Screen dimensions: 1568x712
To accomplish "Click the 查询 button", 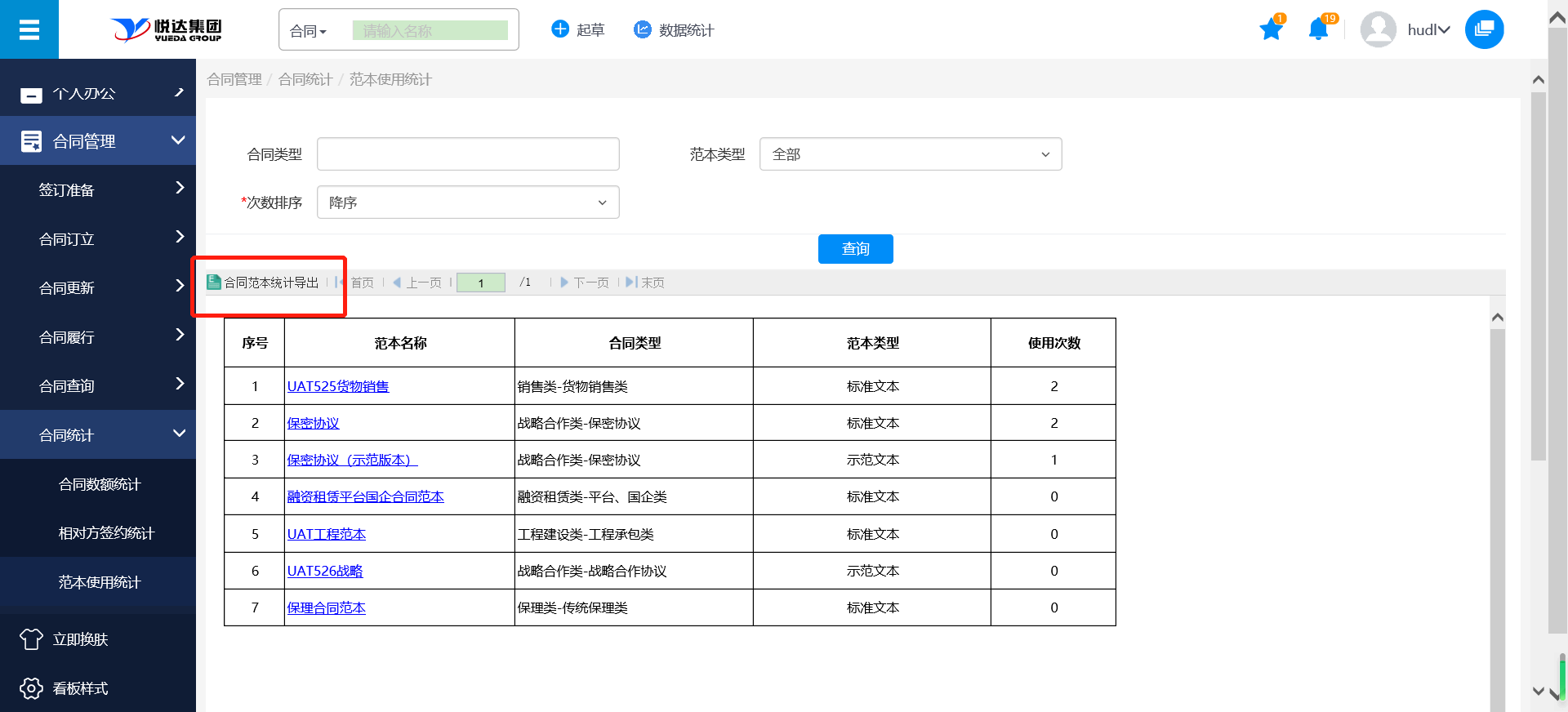I will 855,249.
